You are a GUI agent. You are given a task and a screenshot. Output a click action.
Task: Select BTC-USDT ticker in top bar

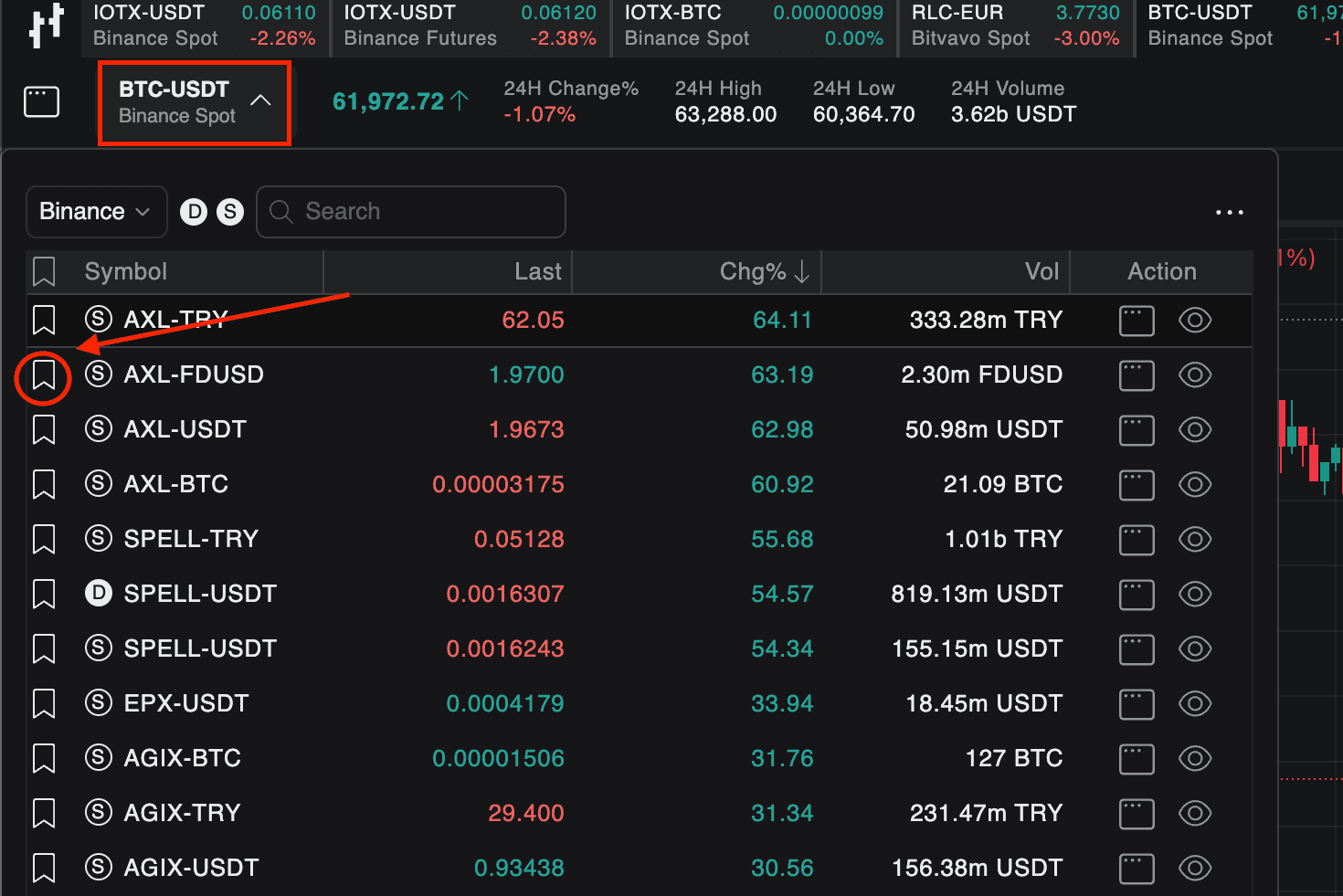click(1241, 26)
